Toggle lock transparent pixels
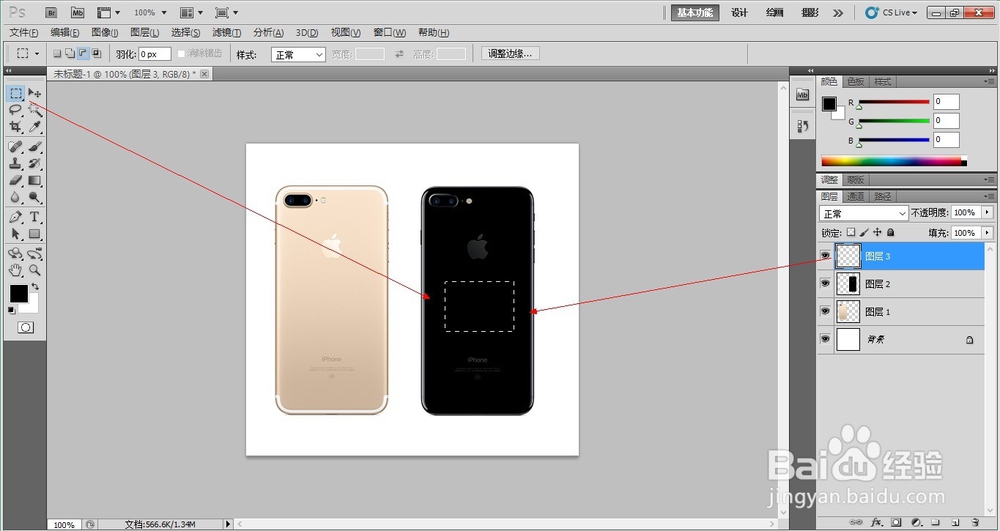 (851, 233)
